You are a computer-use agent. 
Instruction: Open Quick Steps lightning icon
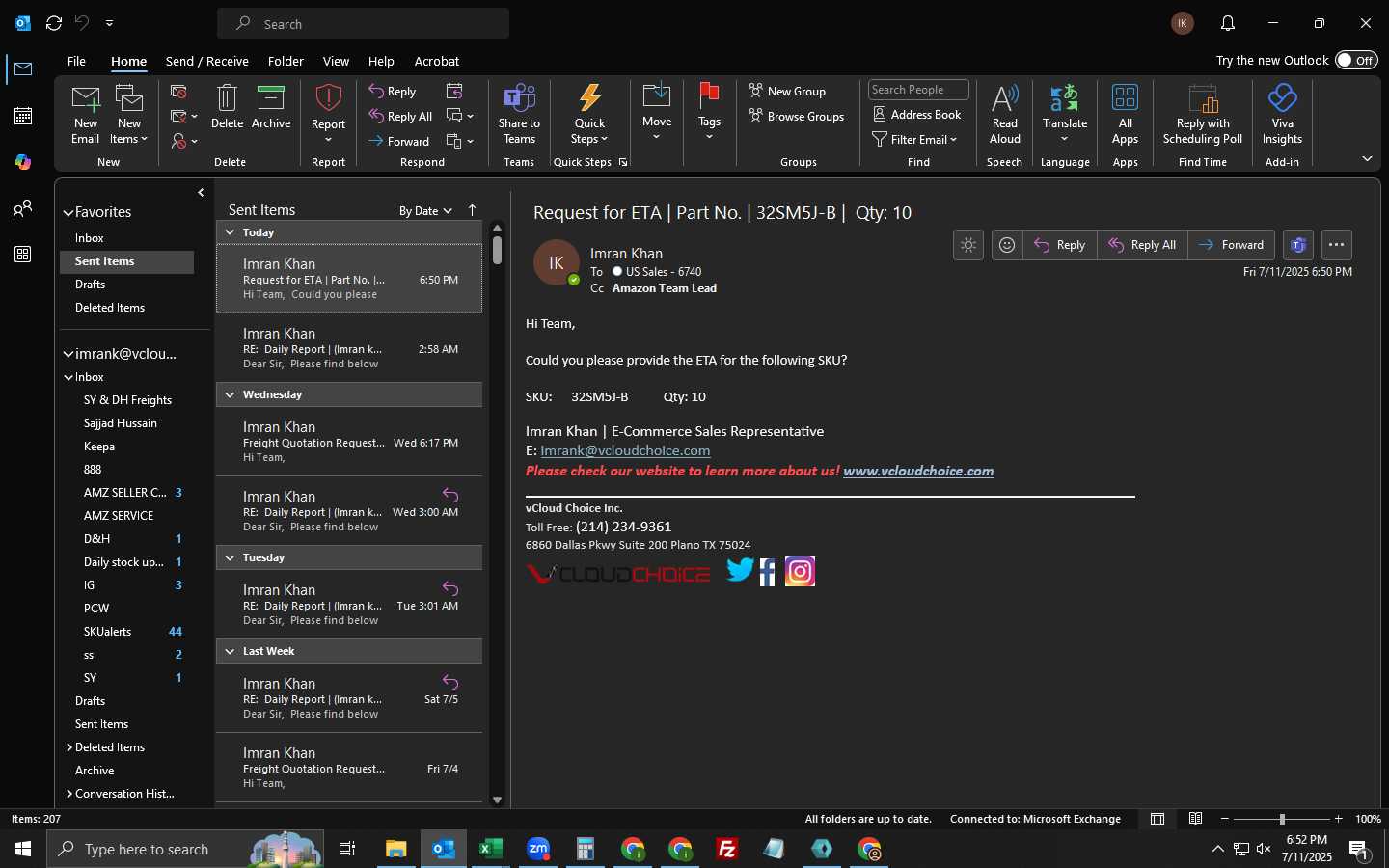(x=589, y=114)
